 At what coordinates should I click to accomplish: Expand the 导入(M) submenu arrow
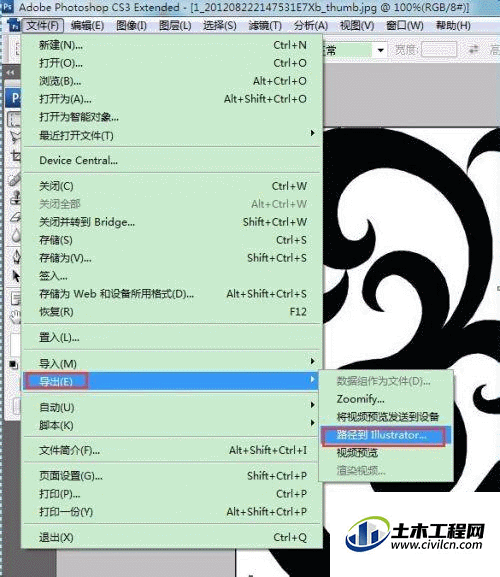(x=312, y=361)
